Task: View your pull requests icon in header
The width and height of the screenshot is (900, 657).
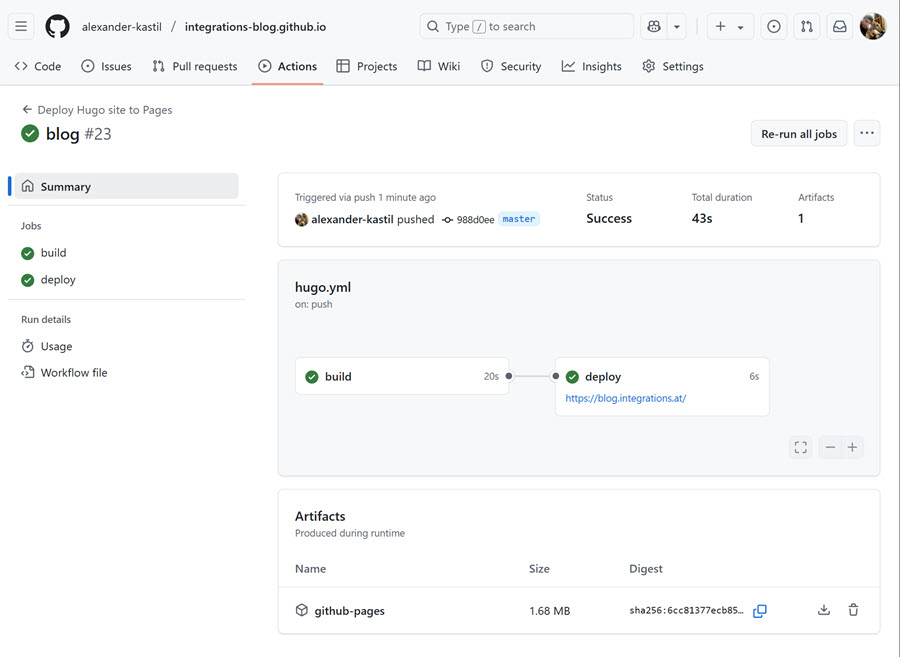Action: click(x=806, y=26)
